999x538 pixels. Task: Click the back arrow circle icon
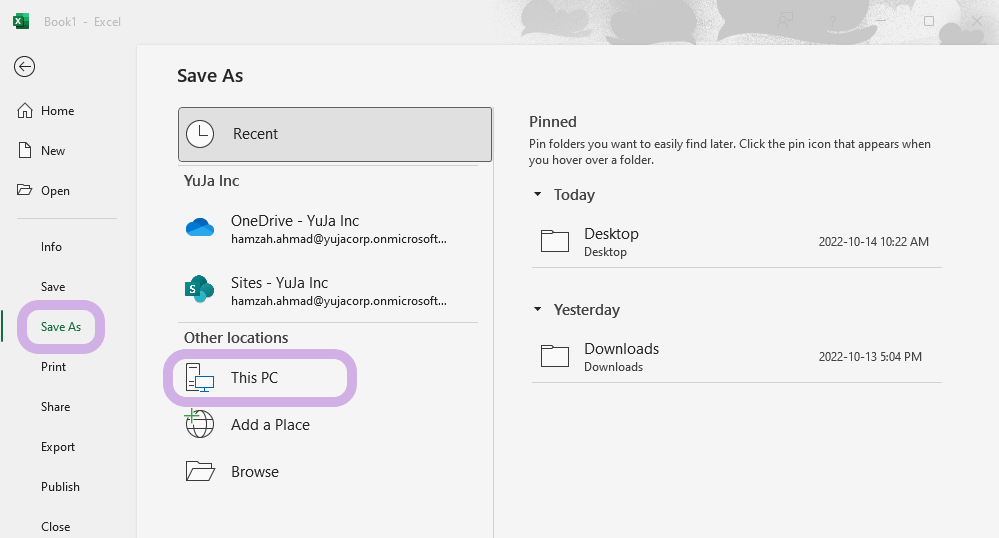point(24,66)
